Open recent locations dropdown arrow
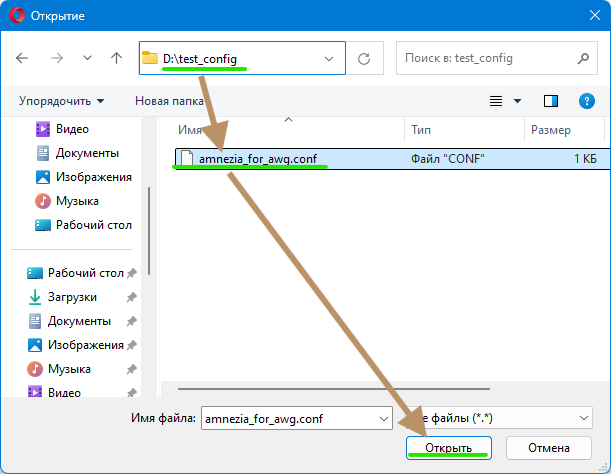611x474 pixels. (x=87, y=59)
